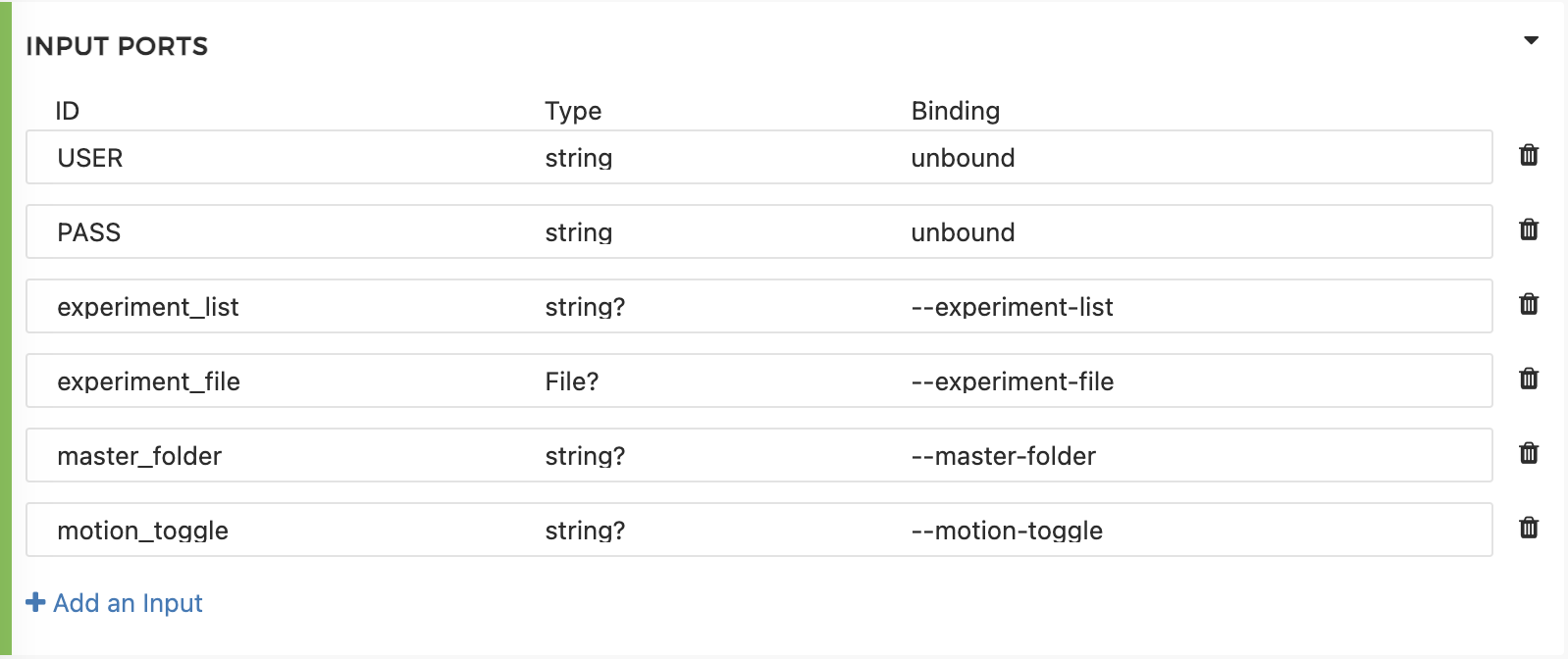Open the experiment_file type File? value

point(572,381)
